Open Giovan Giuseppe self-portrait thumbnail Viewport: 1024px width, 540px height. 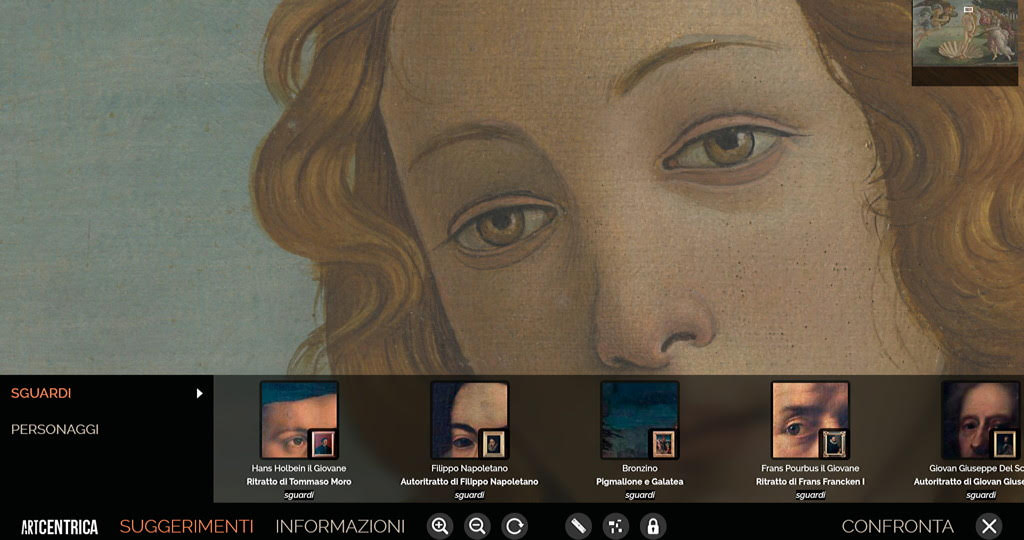coord(980,420)
